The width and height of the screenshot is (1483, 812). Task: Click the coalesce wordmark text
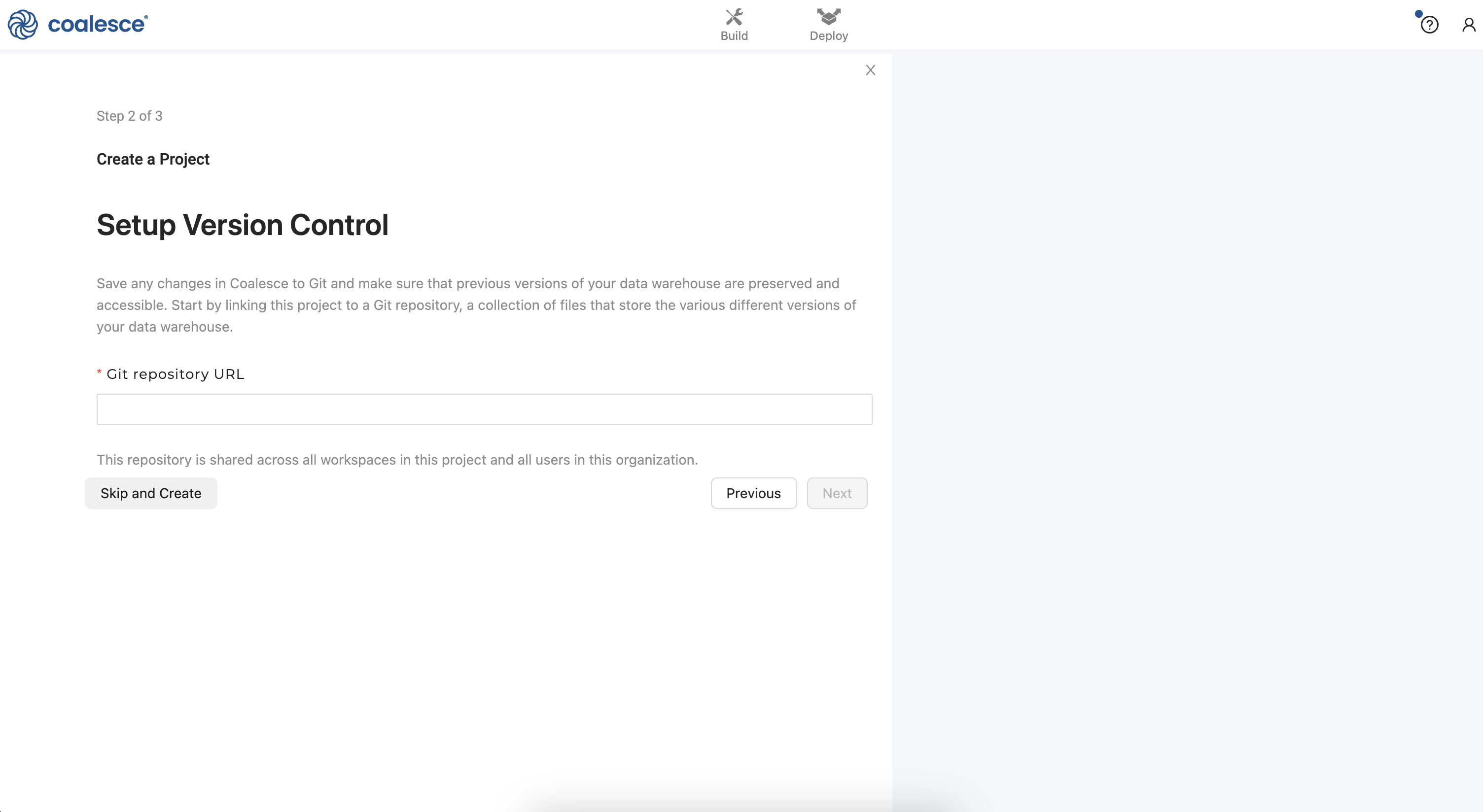[97, 24]
